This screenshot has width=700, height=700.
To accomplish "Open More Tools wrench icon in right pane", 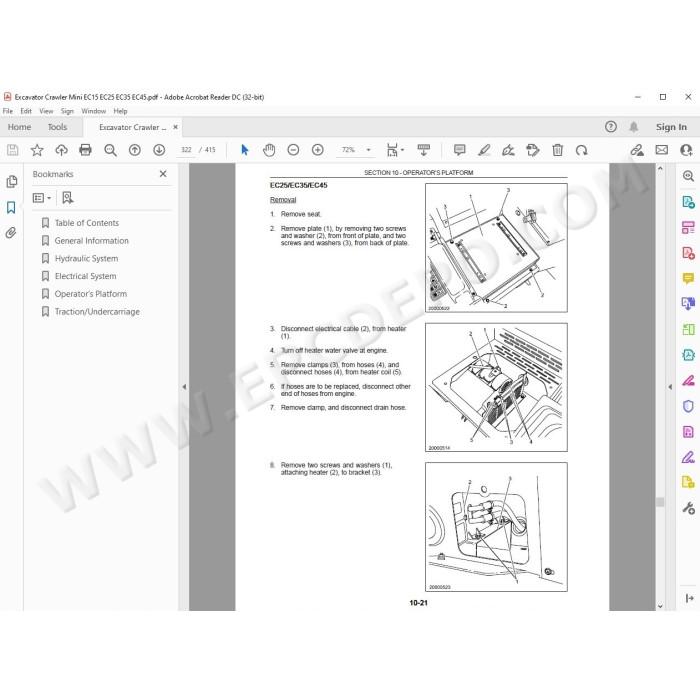I will [688, 508].
